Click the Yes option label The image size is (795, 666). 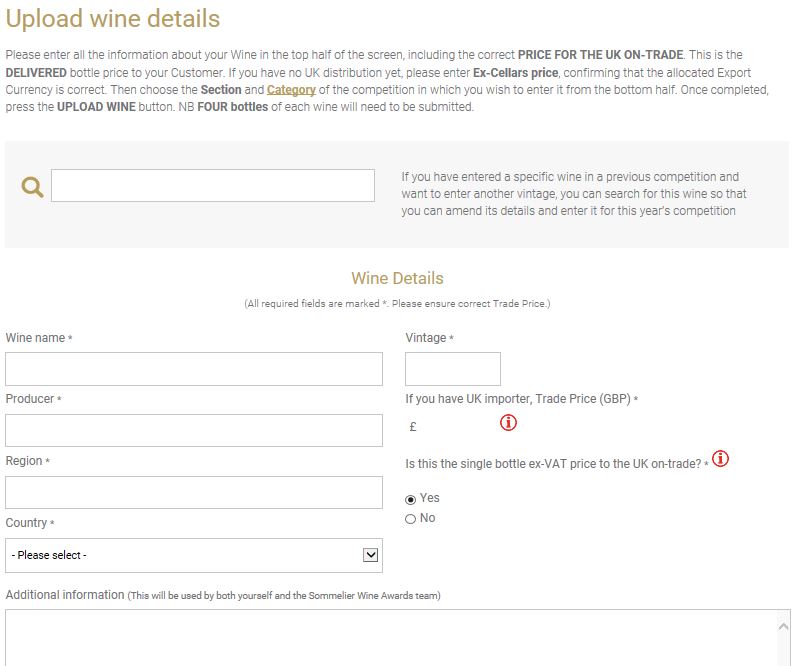point(429,498)
